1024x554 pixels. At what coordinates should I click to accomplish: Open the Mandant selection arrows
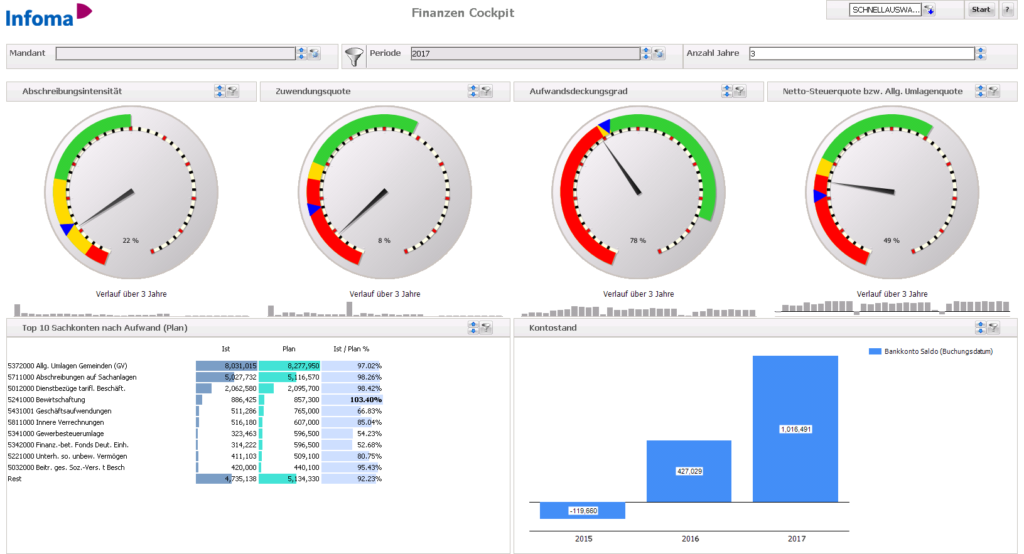[301, 54]
